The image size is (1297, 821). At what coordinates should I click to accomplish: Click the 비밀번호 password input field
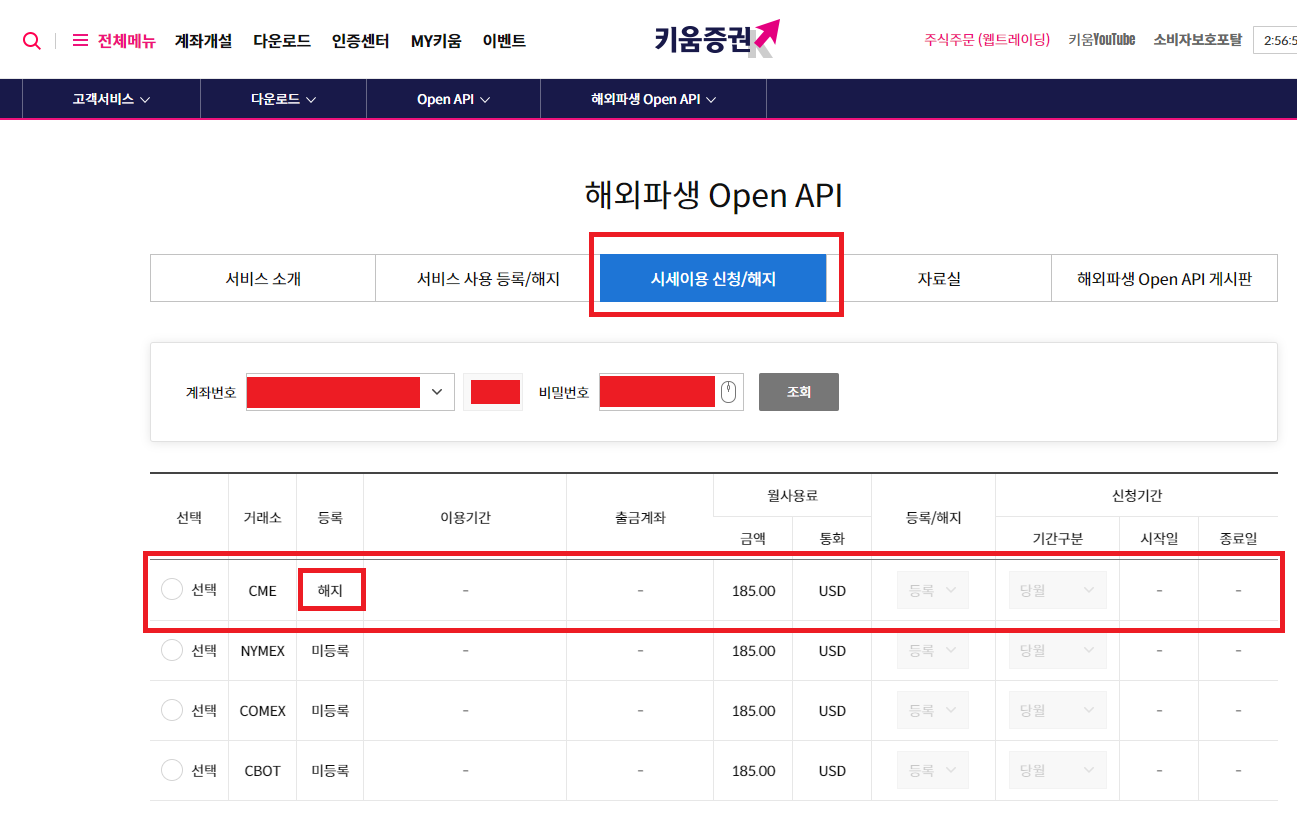[671, 392]
